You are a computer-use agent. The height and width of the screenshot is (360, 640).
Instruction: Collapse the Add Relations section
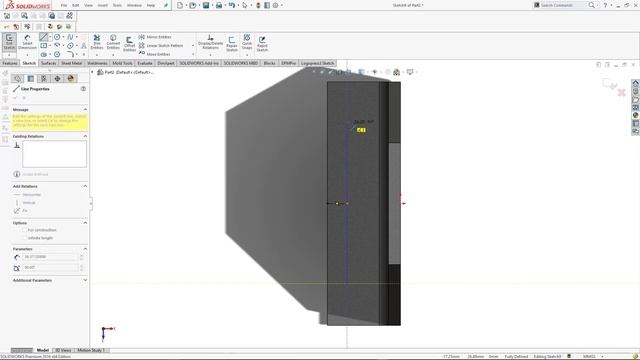pyautogui.click(x=85, y=186)
